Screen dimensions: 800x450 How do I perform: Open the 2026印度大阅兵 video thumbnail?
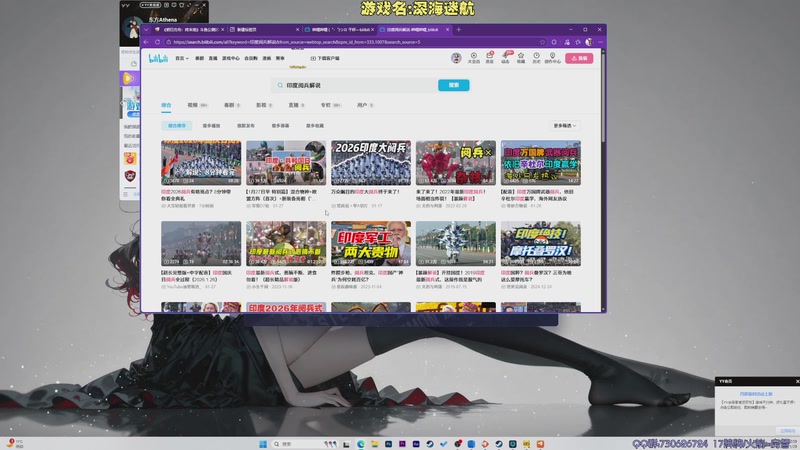(371, 163)
